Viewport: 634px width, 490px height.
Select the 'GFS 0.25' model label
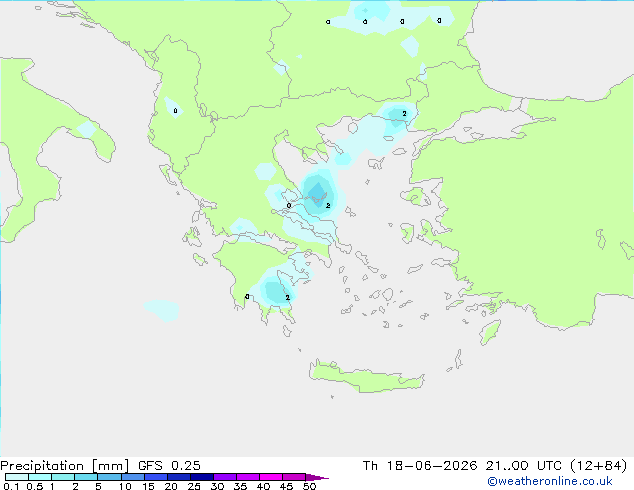(x=169, y=466)
